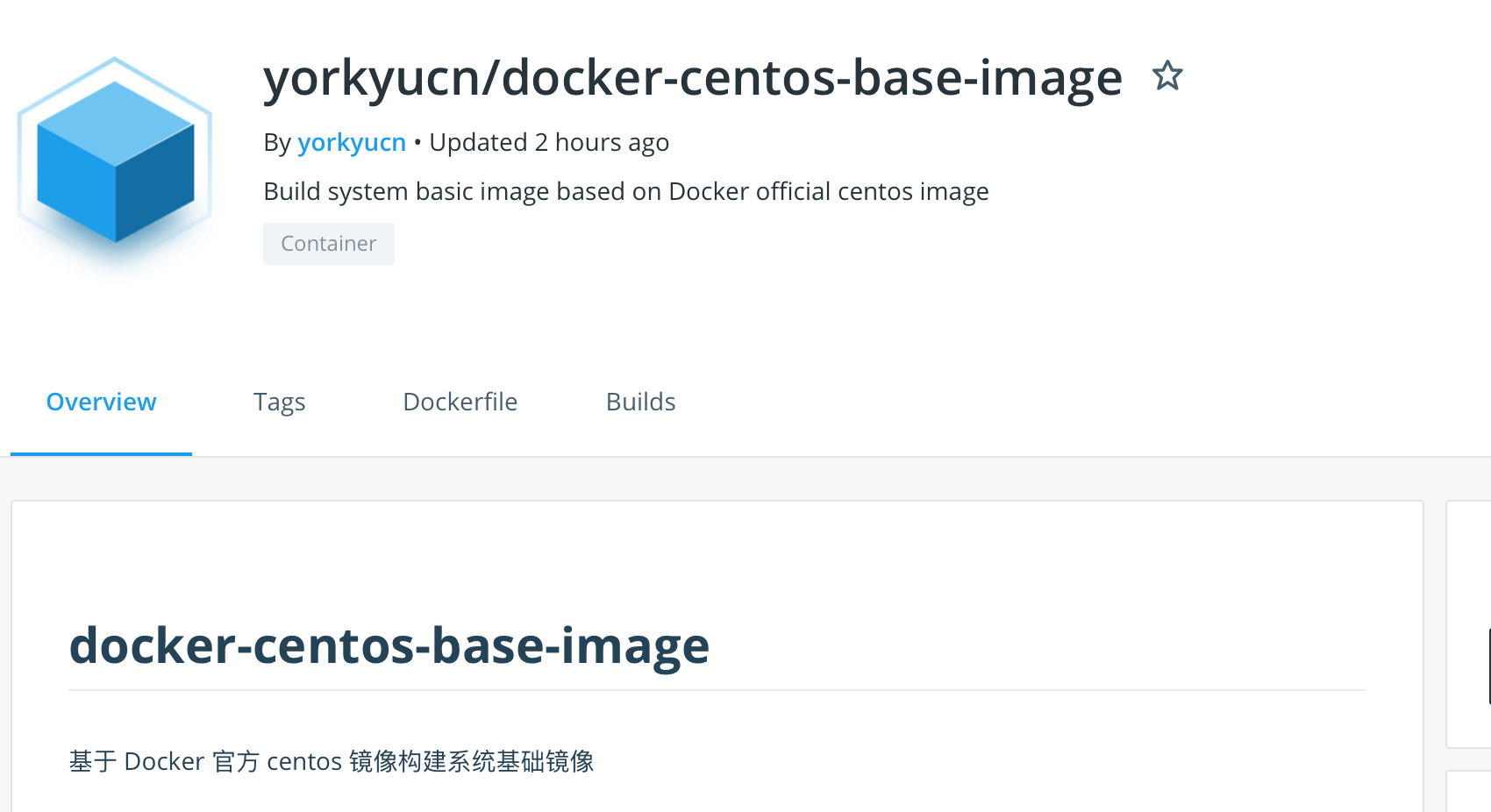Screen dimensions: 1491x812
Task: Click the divider line under README heading
Action: [717, 690]
